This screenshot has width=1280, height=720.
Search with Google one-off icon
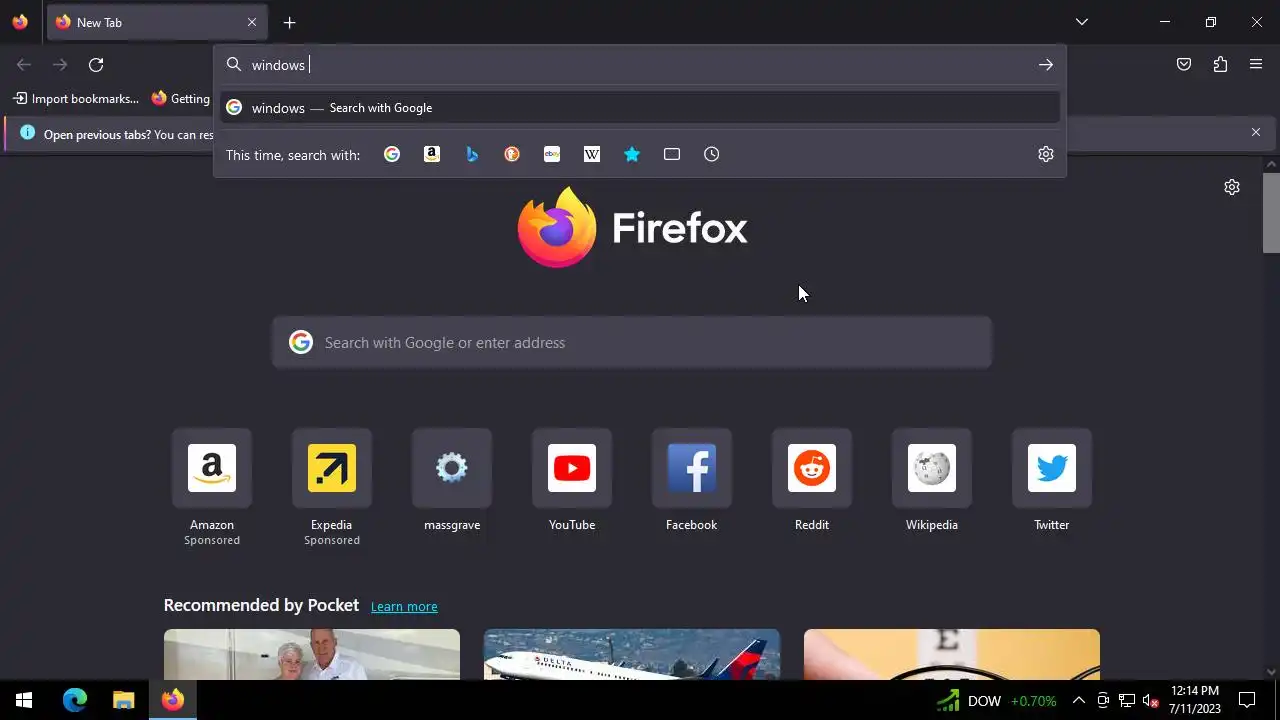(392, 154)
